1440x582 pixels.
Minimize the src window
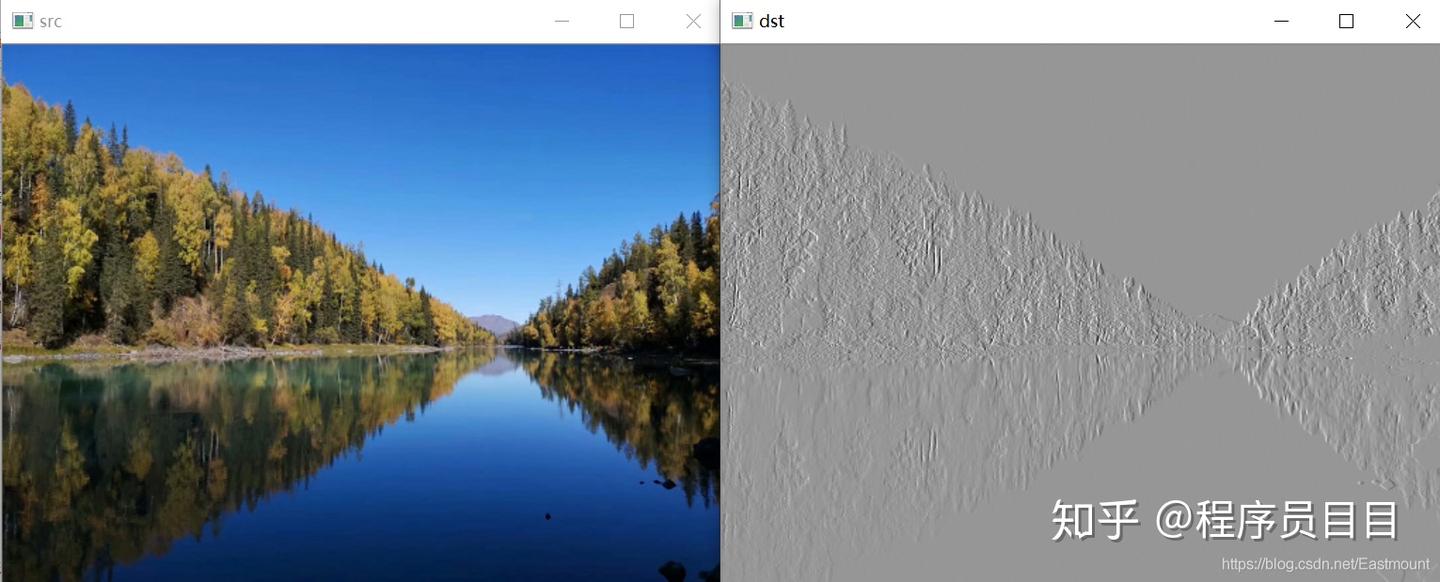(x=562, y=21)
